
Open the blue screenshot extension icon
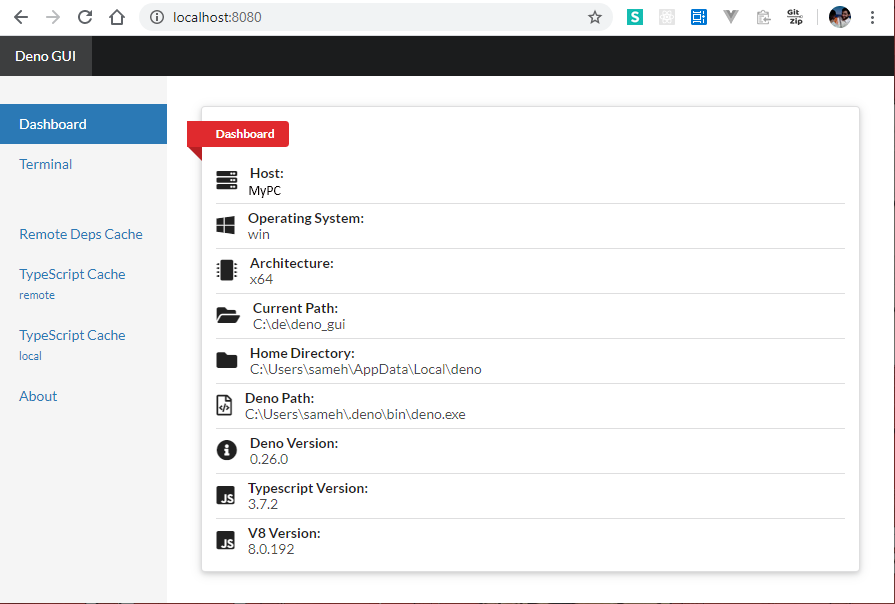click(x=699, y=17)
